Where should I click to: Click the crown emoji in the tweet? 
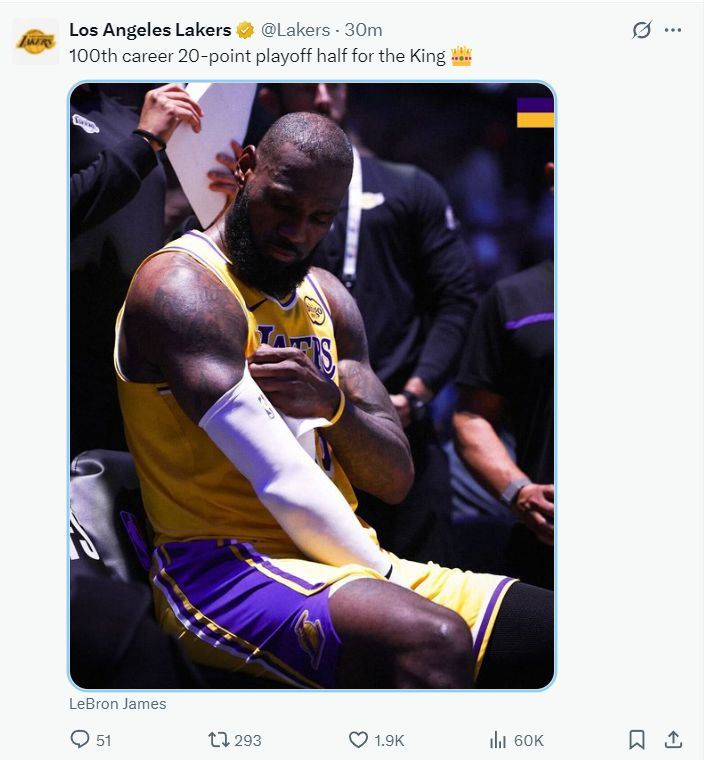click(461, 55)
